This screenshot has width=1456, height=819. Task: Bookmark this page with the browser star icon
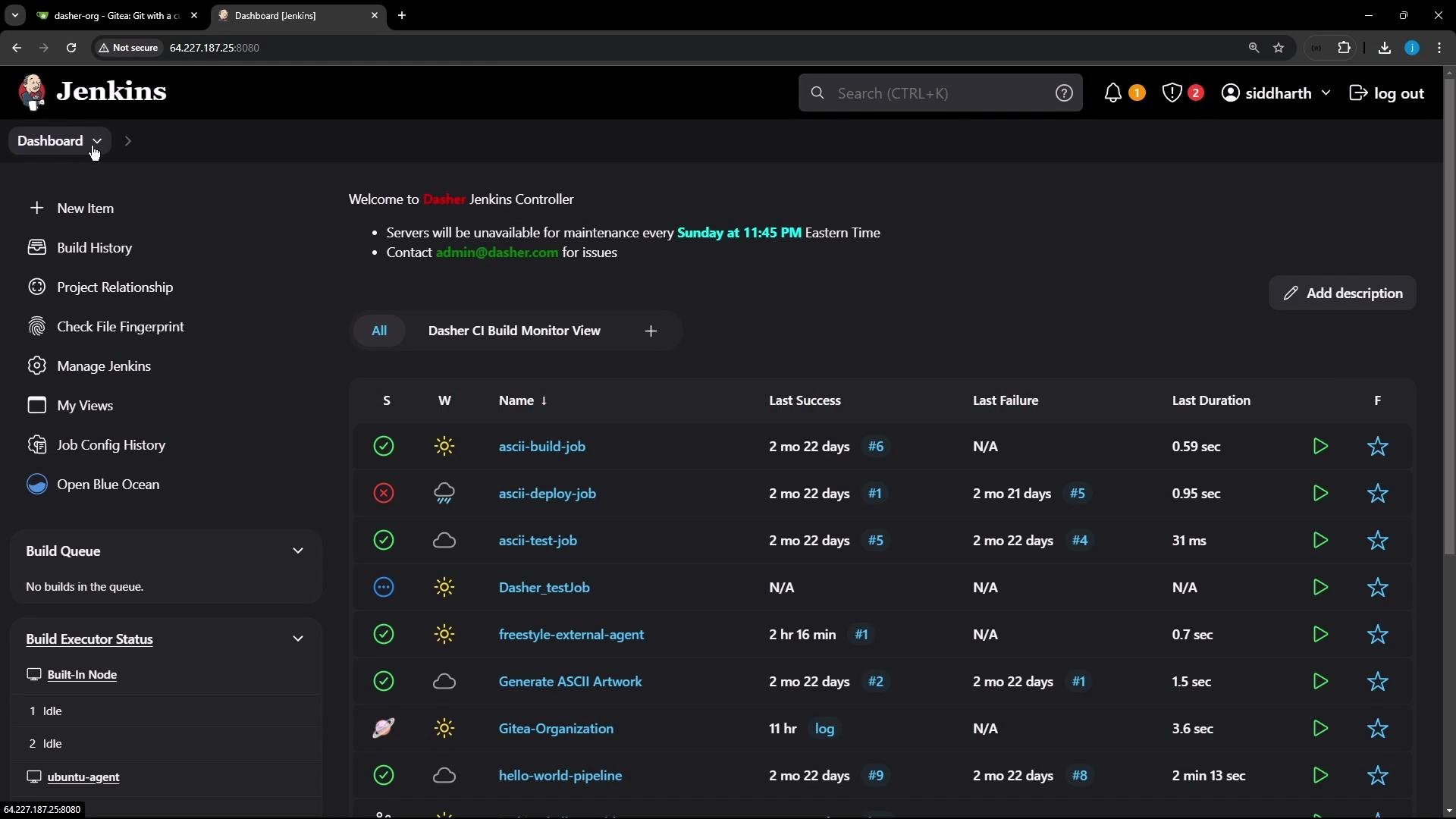(1279, 48)
